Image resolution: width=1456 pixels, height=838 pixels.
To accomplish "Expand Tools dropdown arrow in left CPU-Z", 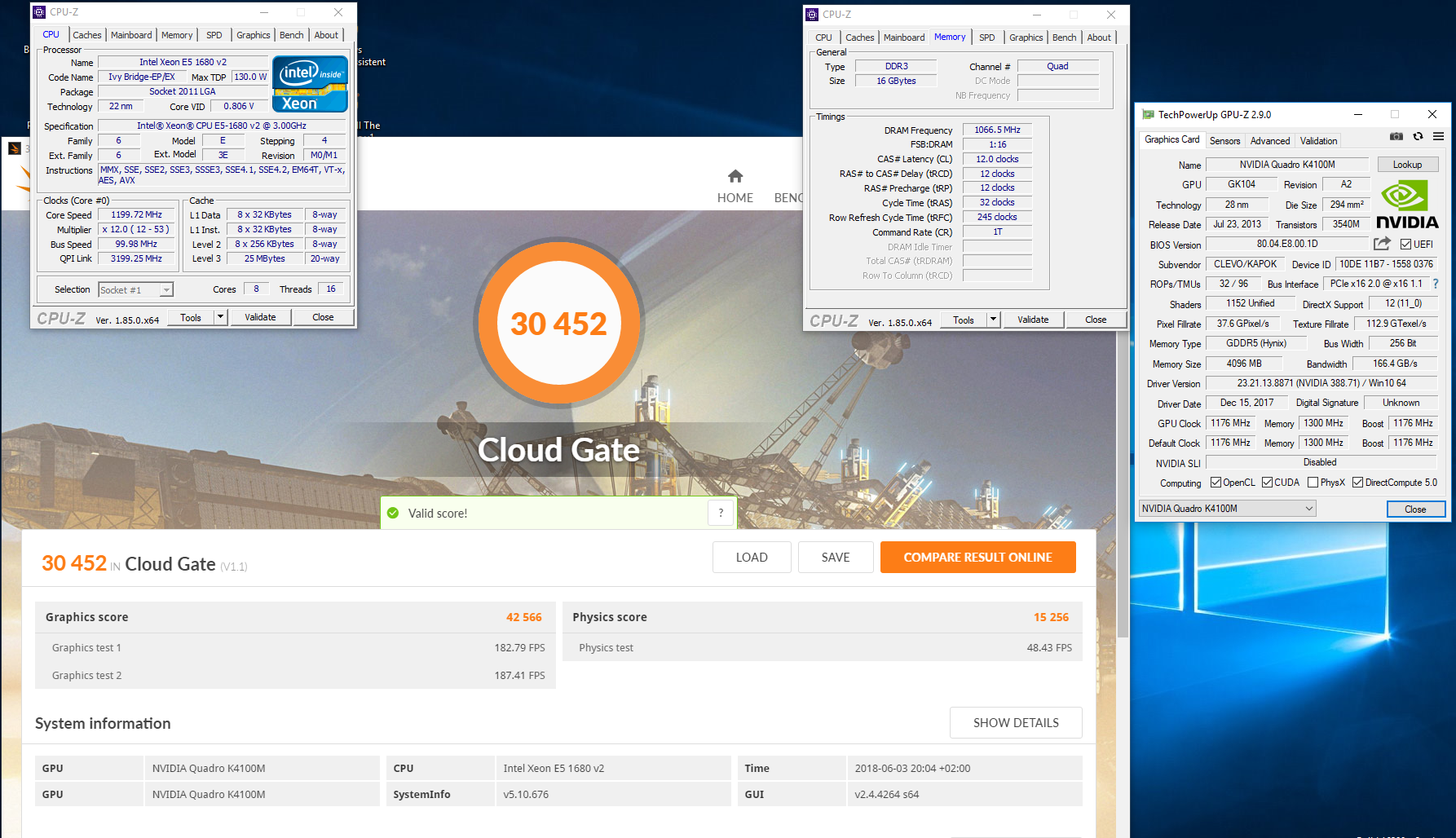I will (220, 317).
